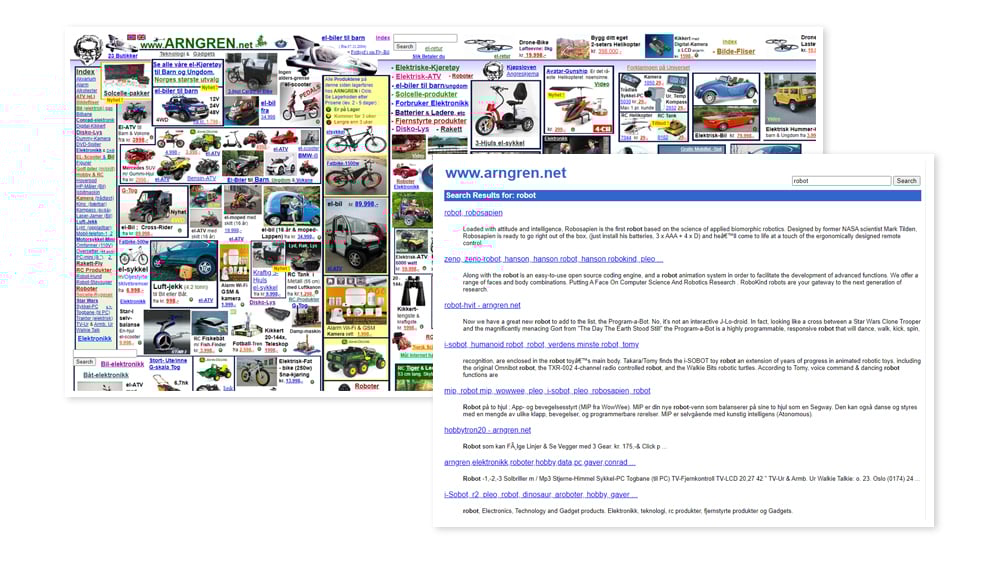1000x563 pixels.
Task: Open the Elektrisk-ATV category link
Action: [418, 77]
